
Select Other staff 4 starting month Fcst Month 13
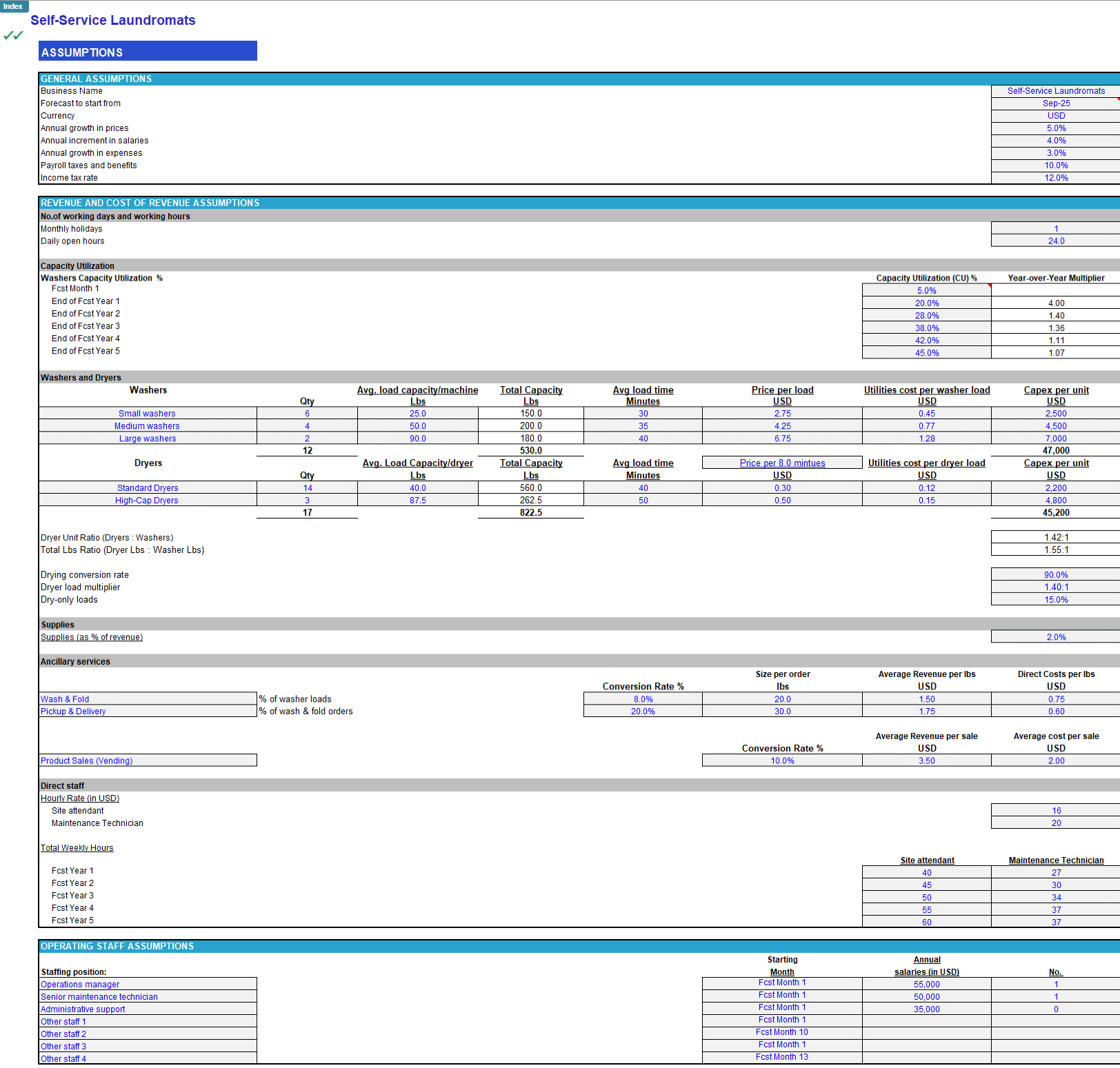tap(782, 1057)
